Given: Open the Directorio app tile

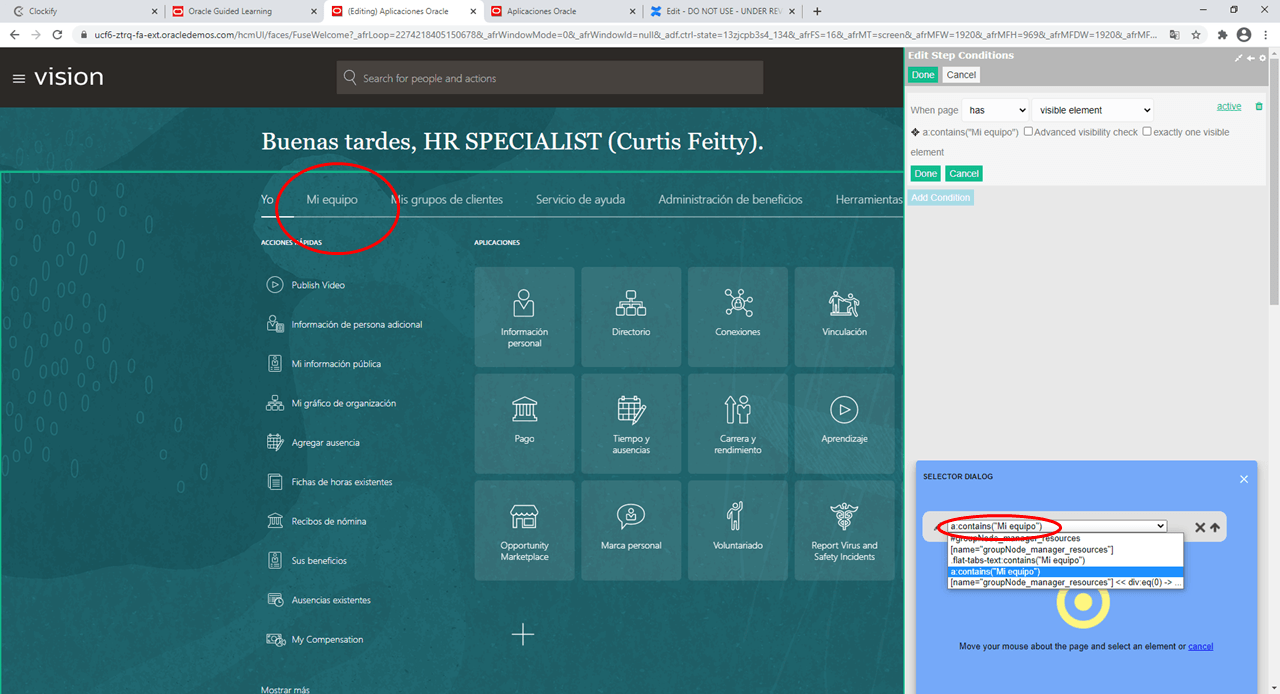Looking at the screenshot, I should [x=631, y=316].
